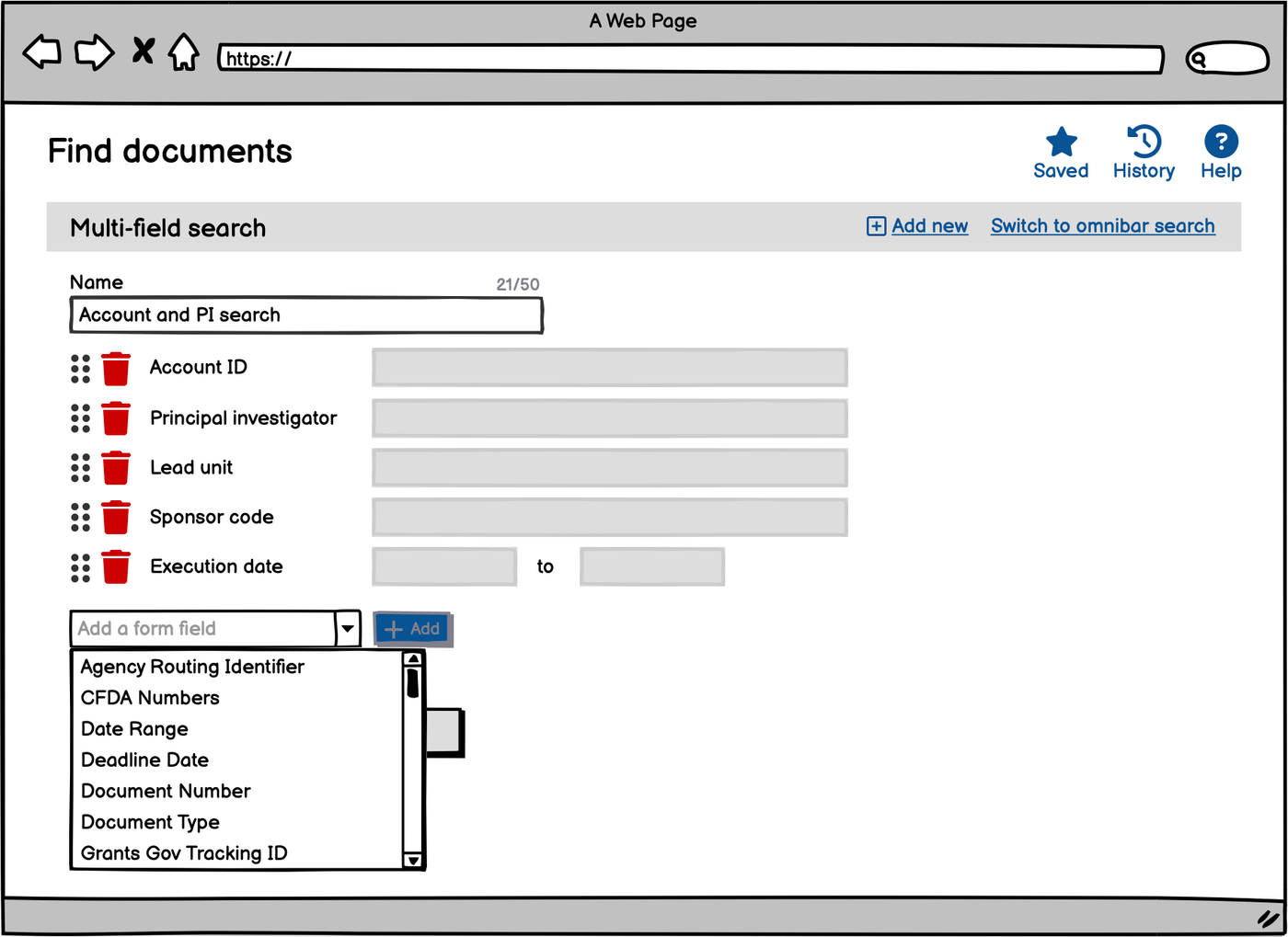Click the Name input with Account and PI search

tap(306, 315)
